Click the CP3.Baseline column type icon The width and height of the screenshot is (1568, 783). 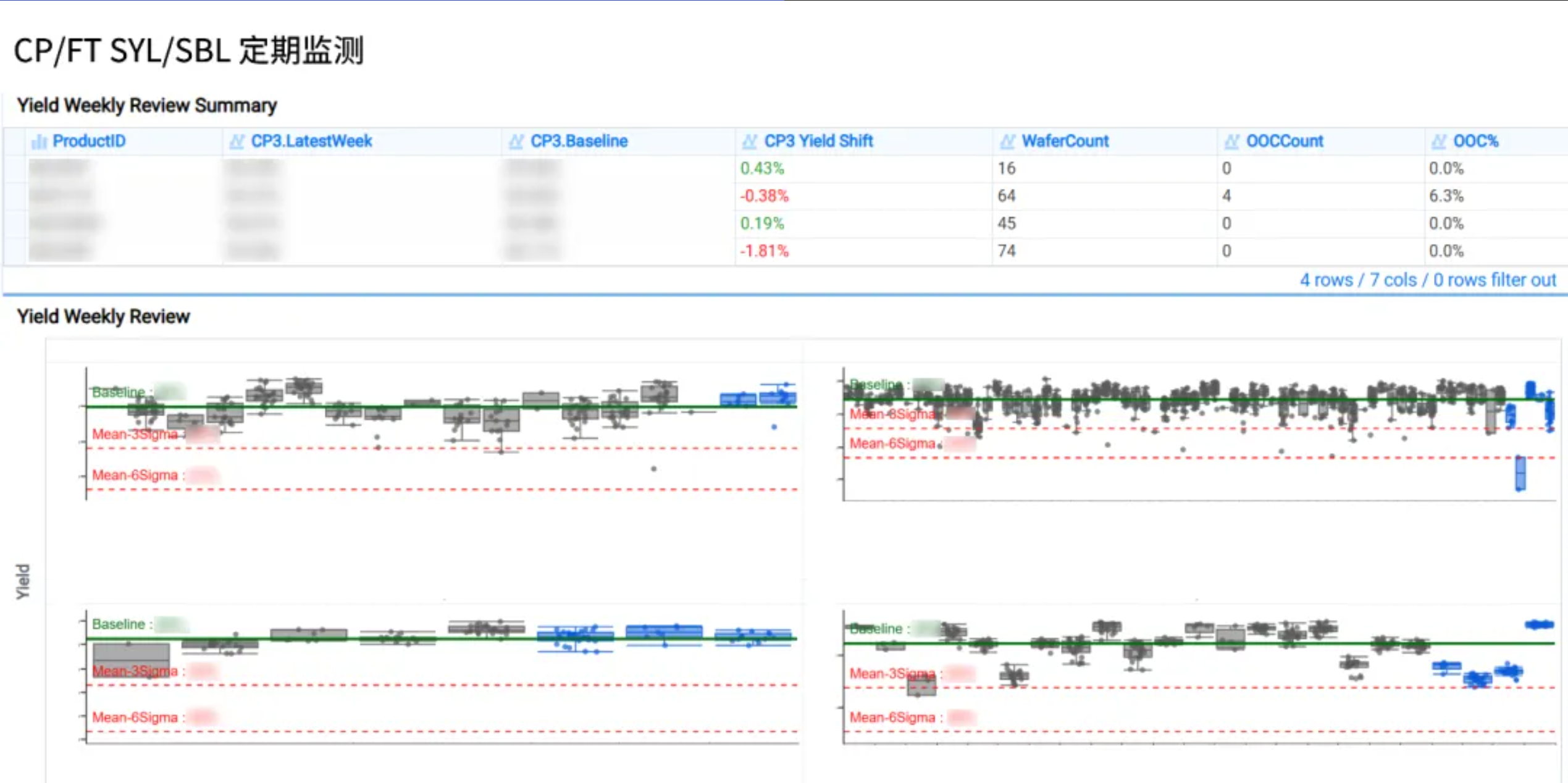point(516,141)
